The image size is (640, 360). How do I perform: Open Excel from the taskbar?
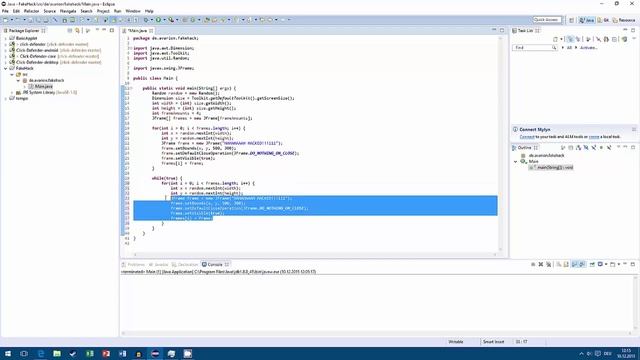[x=90, y=353]
